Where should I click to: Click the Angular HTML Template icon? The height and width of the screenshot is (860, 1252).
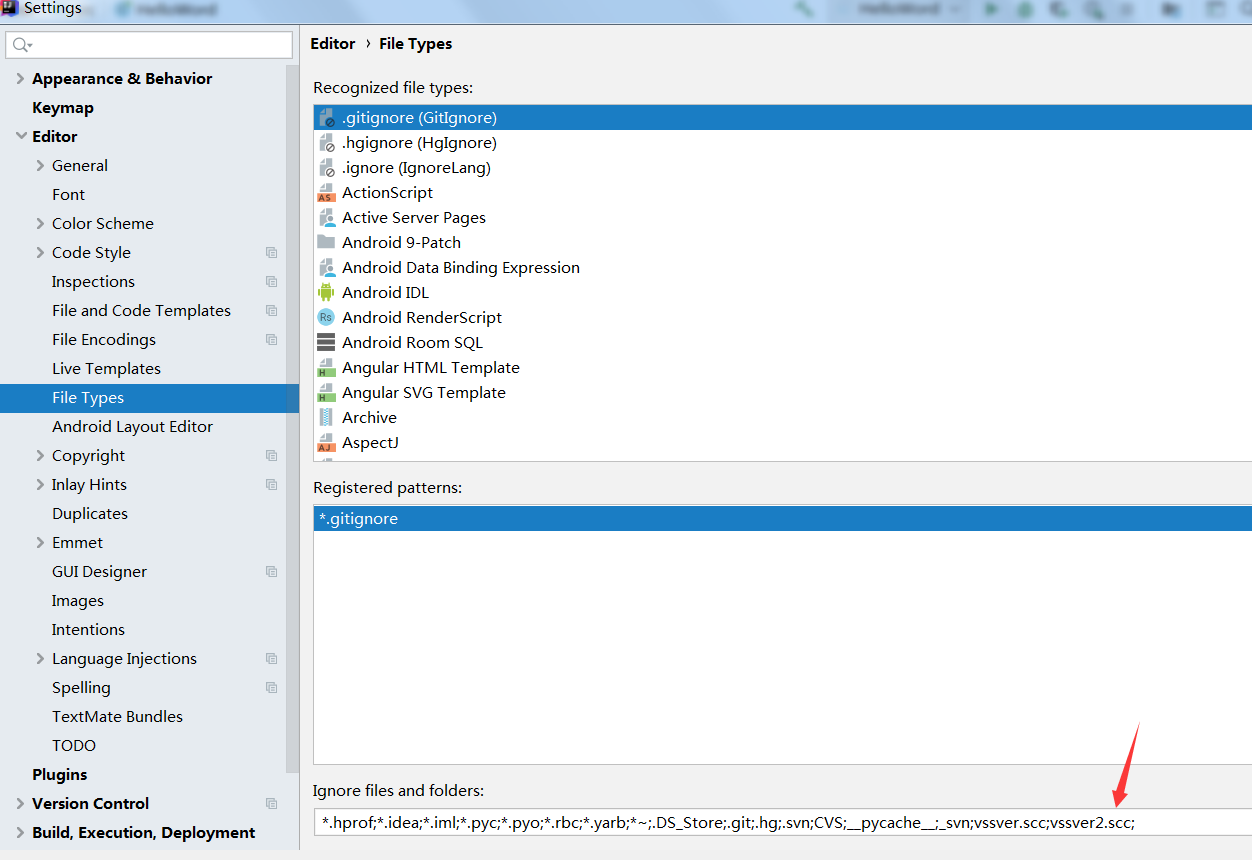tap(326, 368)
